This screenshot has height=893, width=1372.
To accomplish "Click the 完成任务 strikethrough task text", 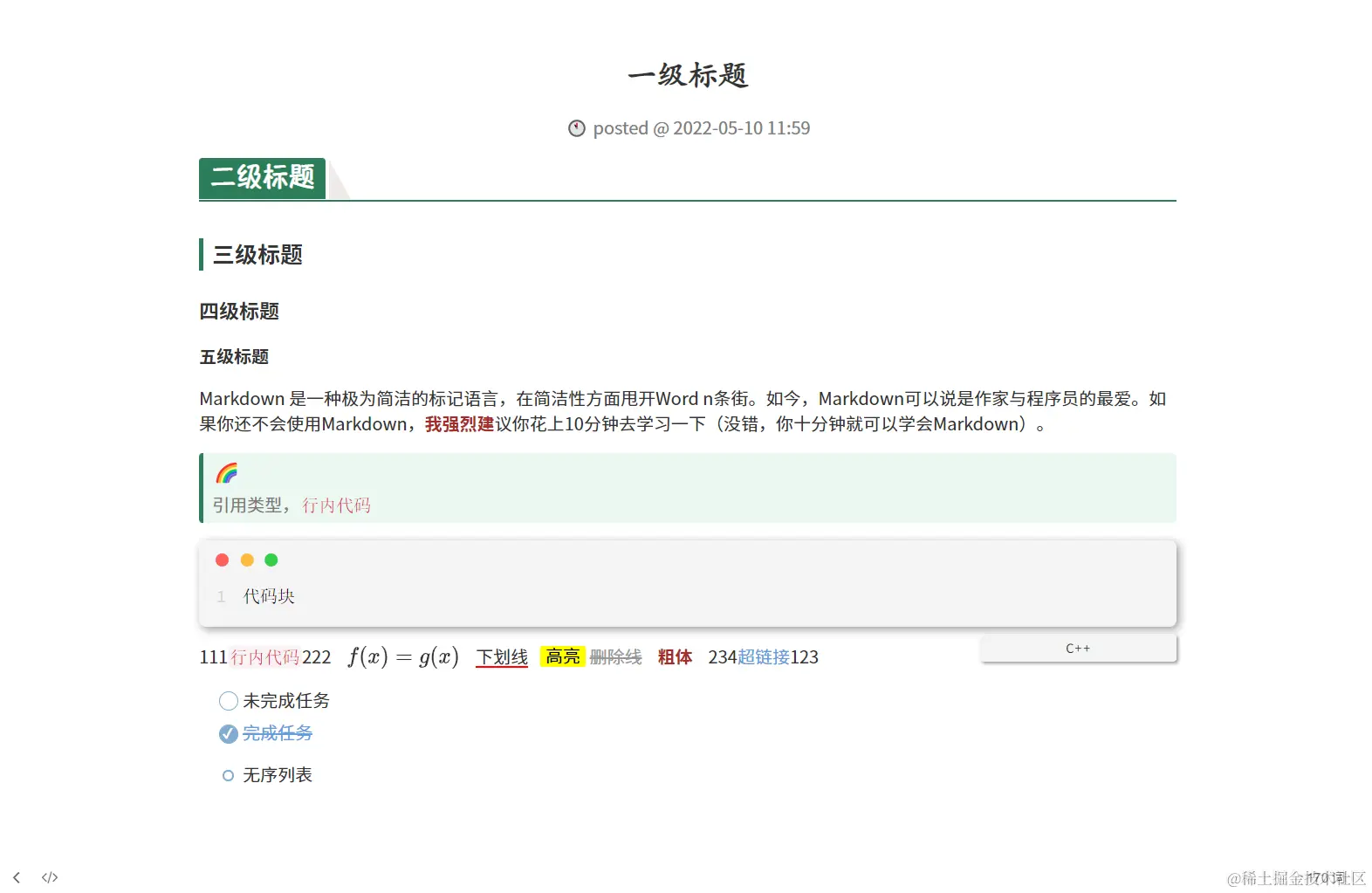I will pos(278,733).
